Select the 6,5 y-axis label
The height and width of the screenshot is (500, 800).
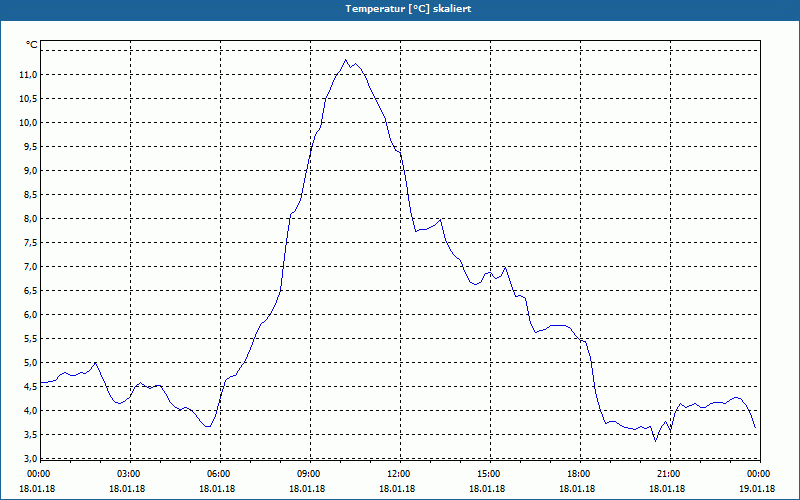(x=30, y=290)
